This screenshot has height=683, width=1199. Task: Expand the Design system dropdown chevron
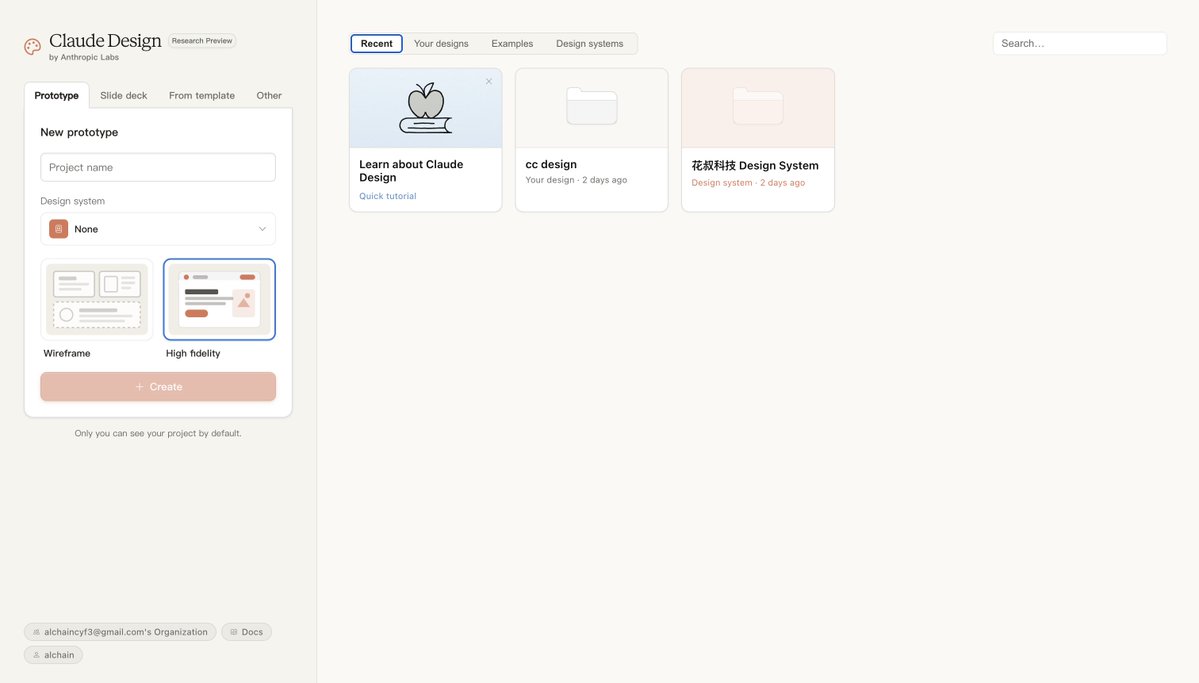[x=262, y=229]
